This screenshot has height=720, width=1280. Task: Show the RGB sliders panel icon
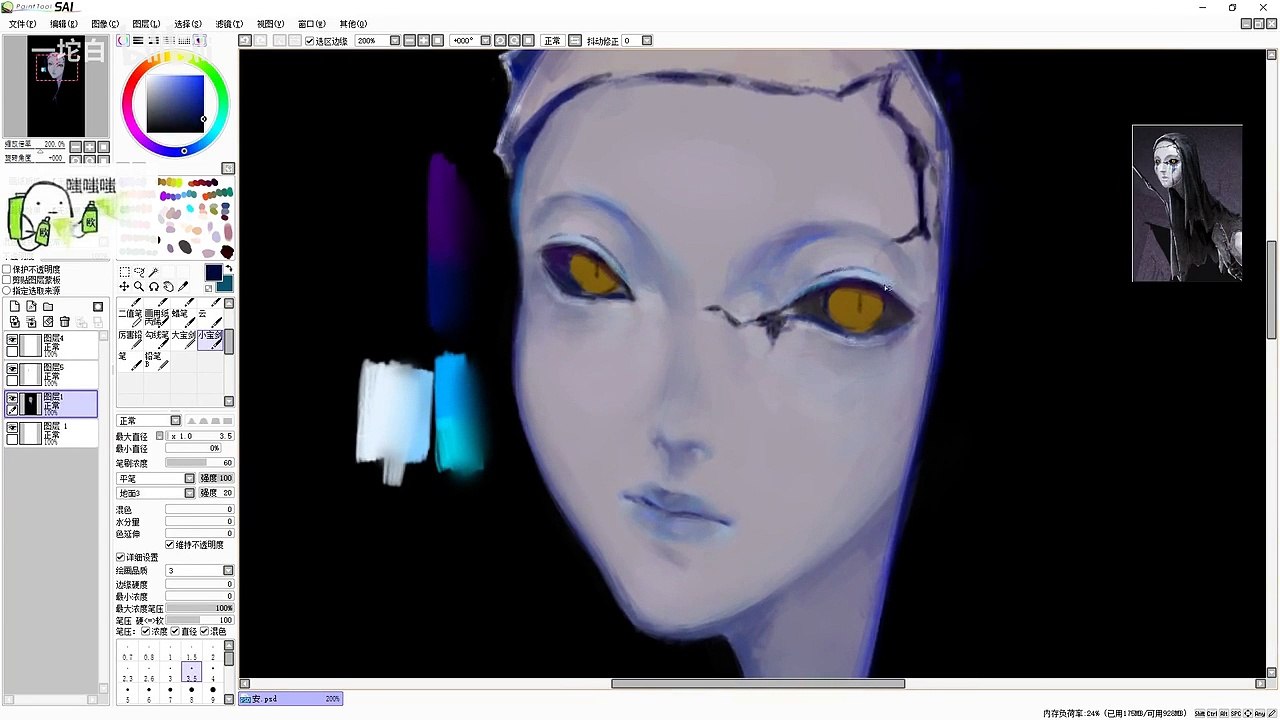[138, 41]
